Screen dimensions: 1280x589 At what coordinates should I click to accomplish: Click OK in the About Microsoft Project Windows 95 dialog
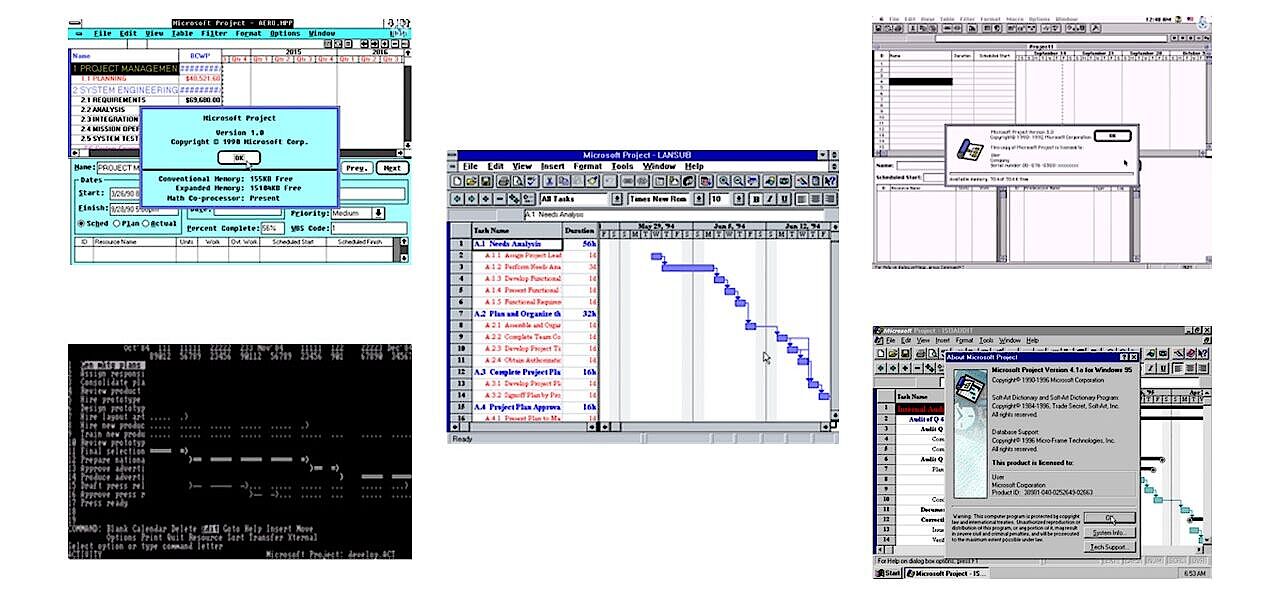point(1110,517)
